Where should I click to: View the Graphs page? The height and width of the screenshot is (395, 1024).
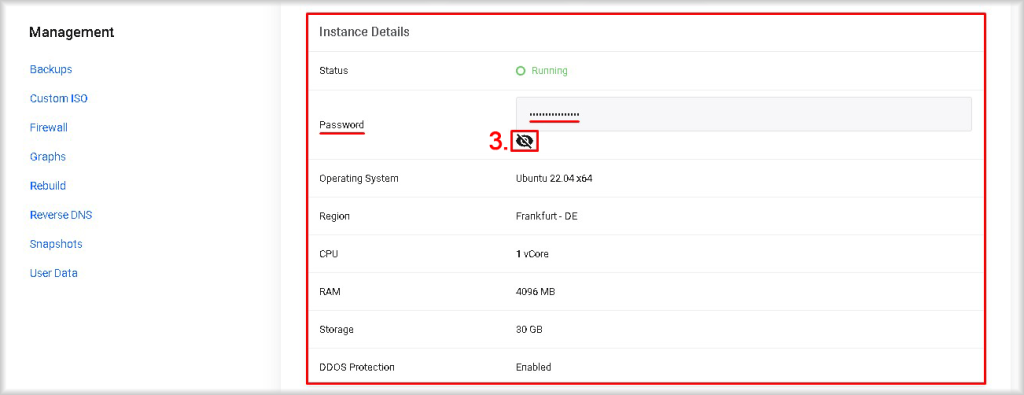pyautogui.click(x=48, y=157)
